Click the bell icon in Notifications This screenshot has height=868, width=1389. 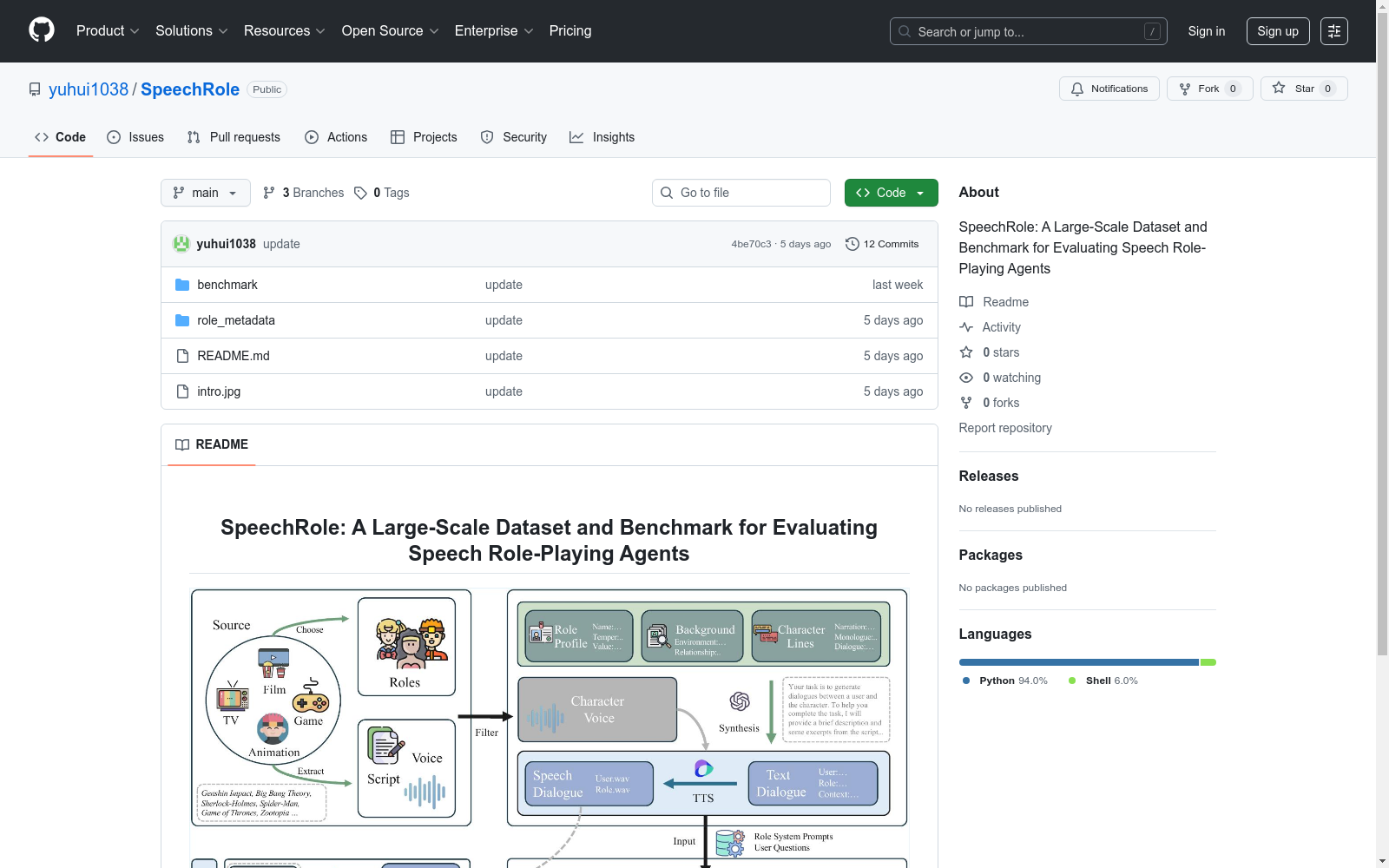coord(1077,89)
